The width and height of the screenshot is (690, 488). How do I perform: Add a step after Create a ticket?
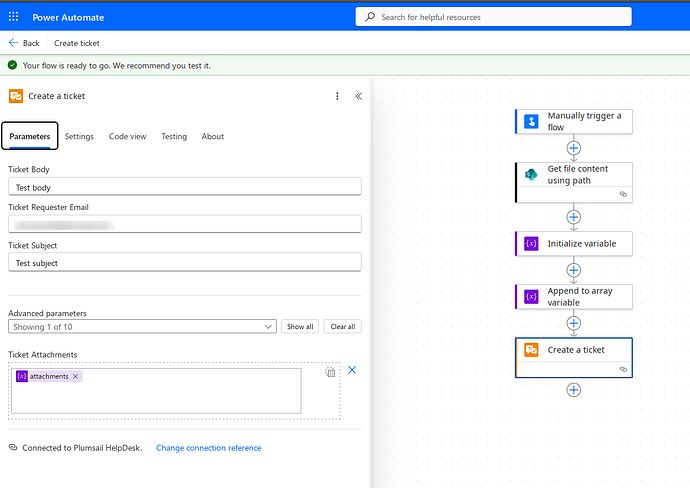click(x=574, y=389)
